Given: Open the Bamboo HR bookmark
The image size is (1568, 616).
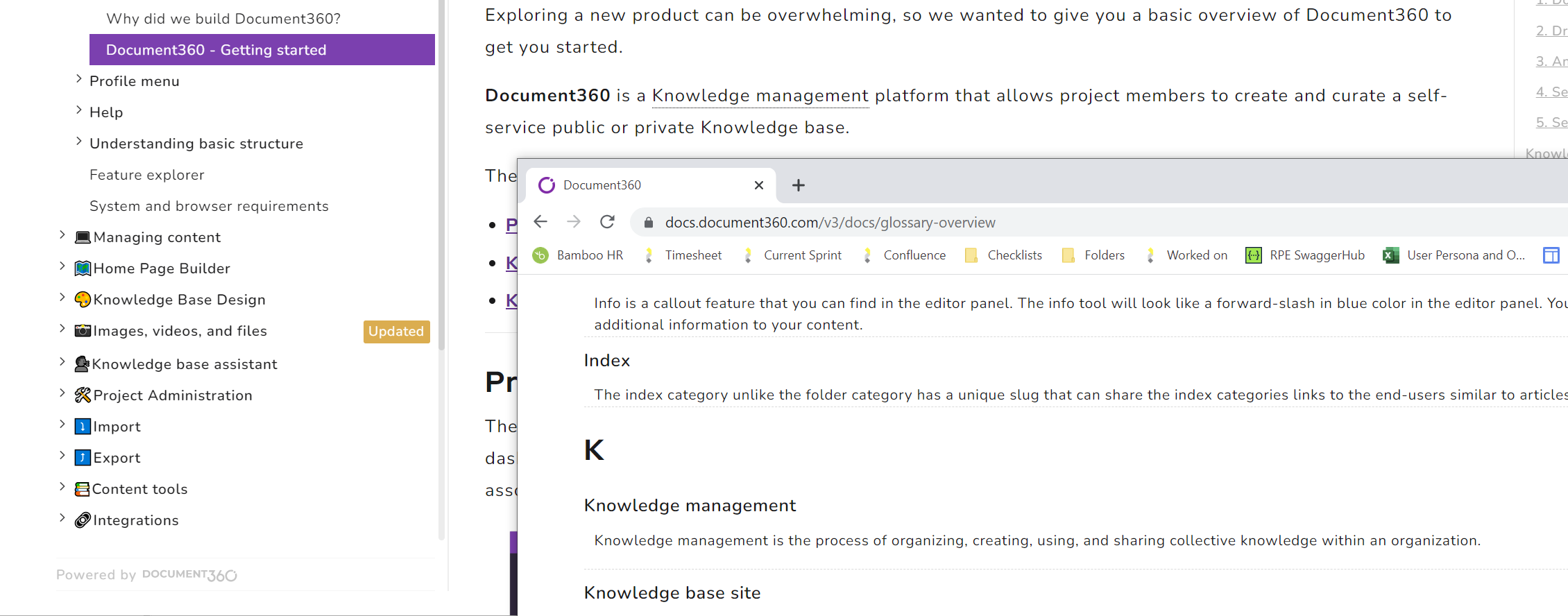Looking at the screenshot, I should click(x=578, y=255).
